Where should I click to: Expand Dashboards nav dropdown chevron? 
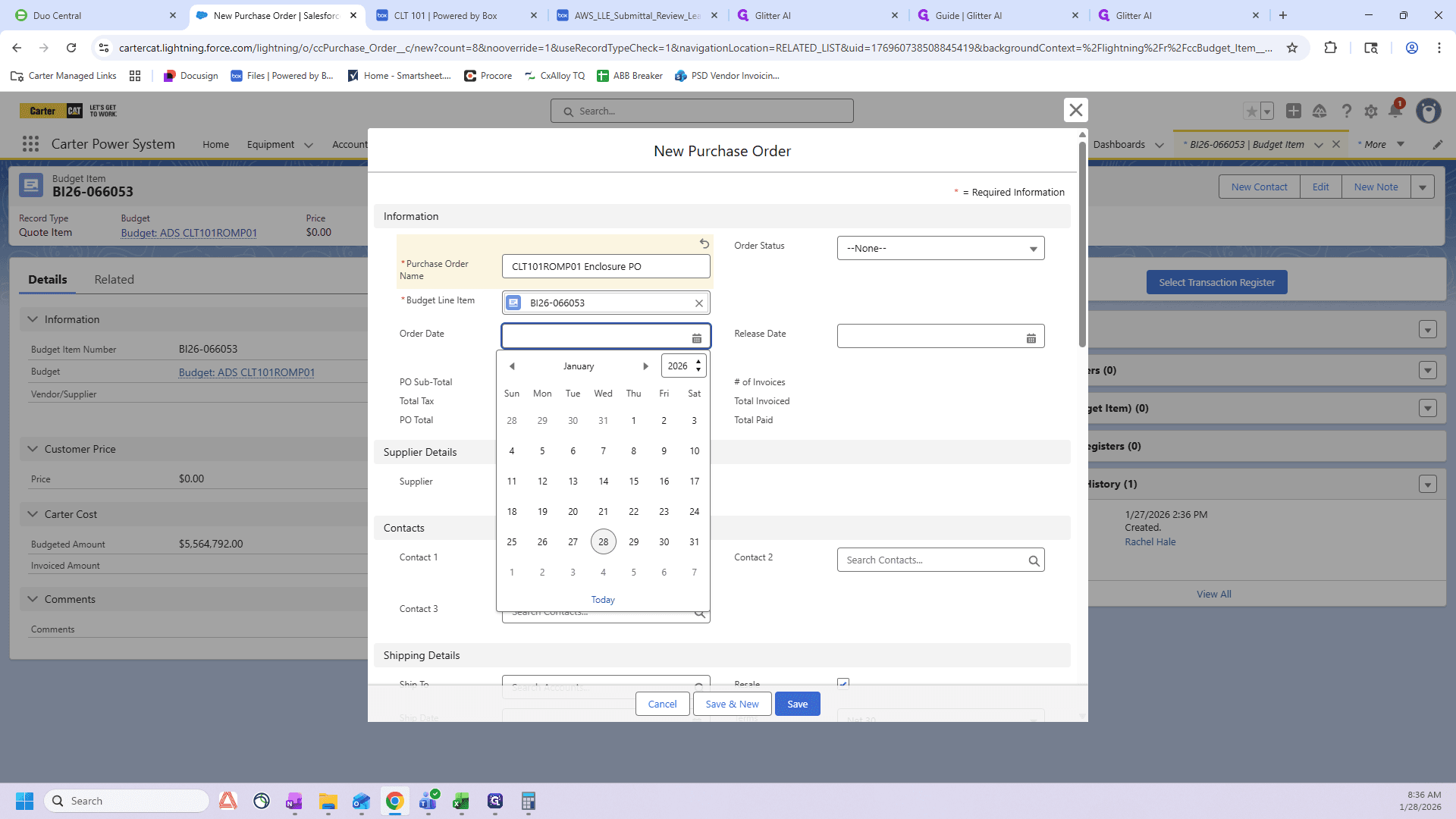pos(1159,145)
